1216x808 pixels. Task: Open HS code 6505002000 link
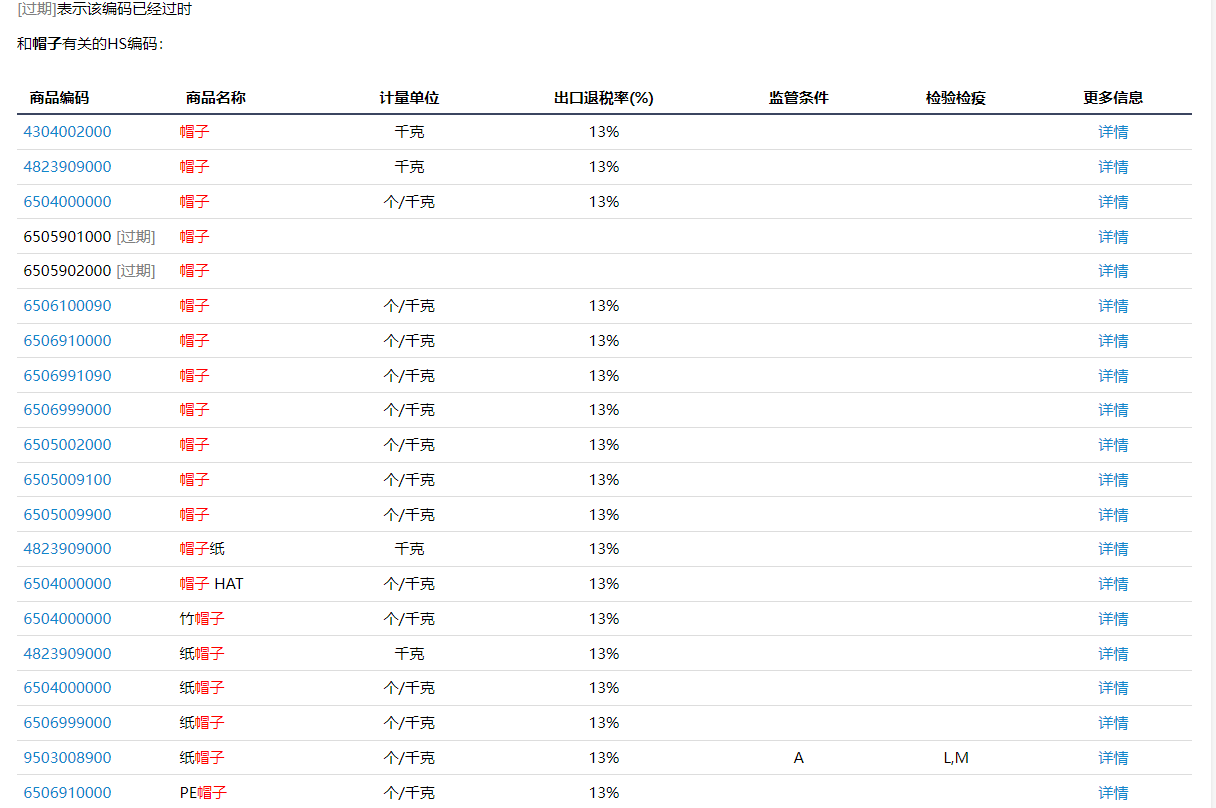tap(67, 445)
